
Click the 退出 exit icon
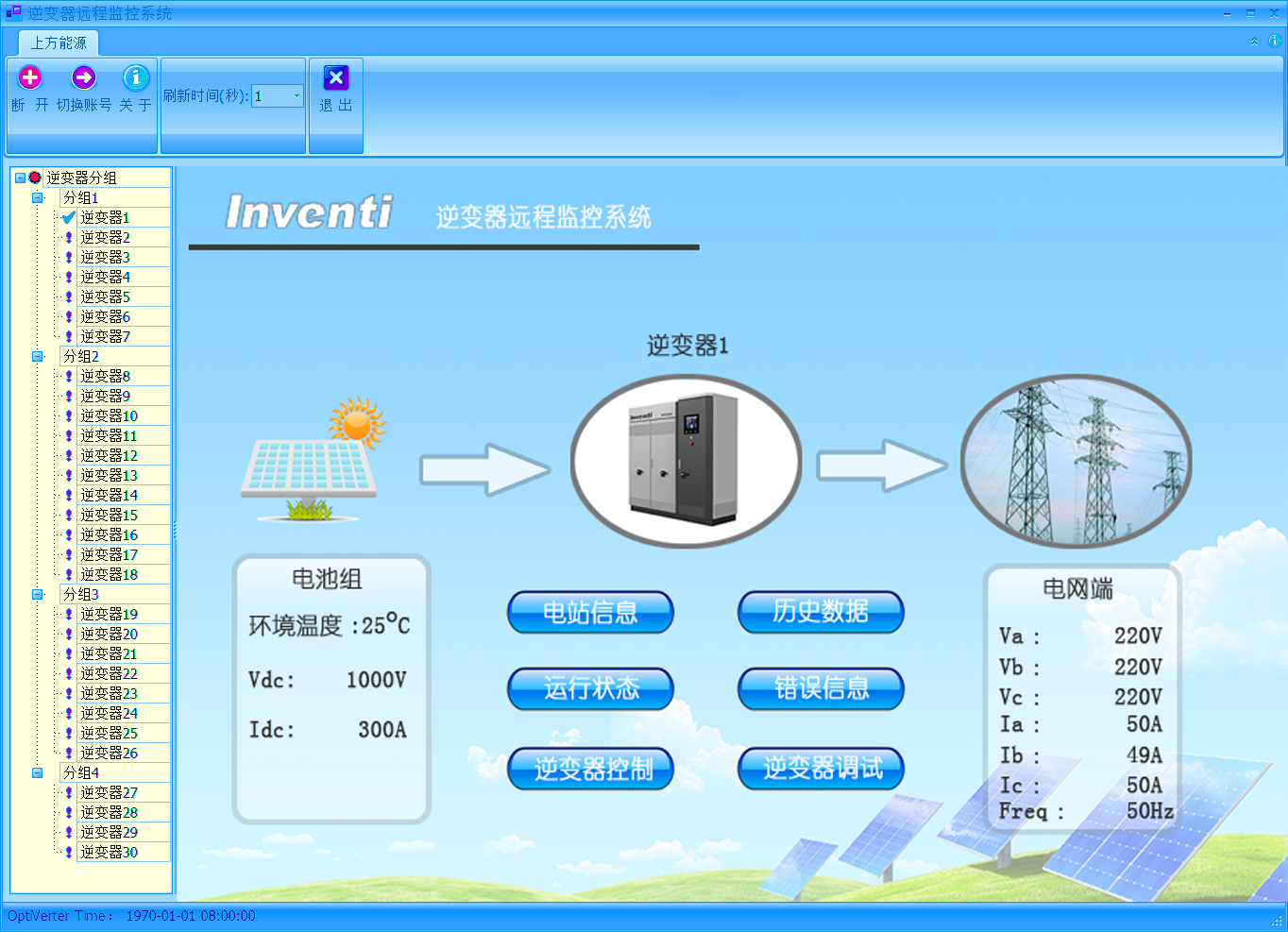335,77
